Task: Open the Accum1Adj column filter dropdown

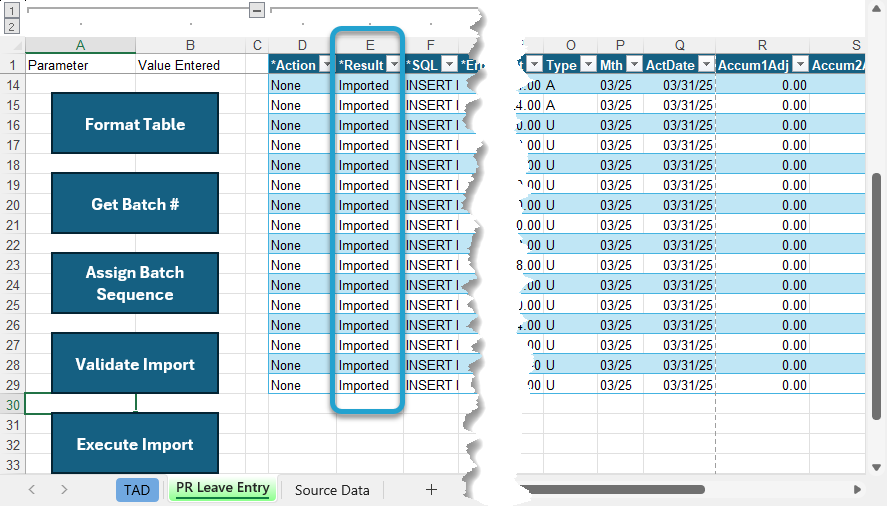Action: [x=800, y=65]
